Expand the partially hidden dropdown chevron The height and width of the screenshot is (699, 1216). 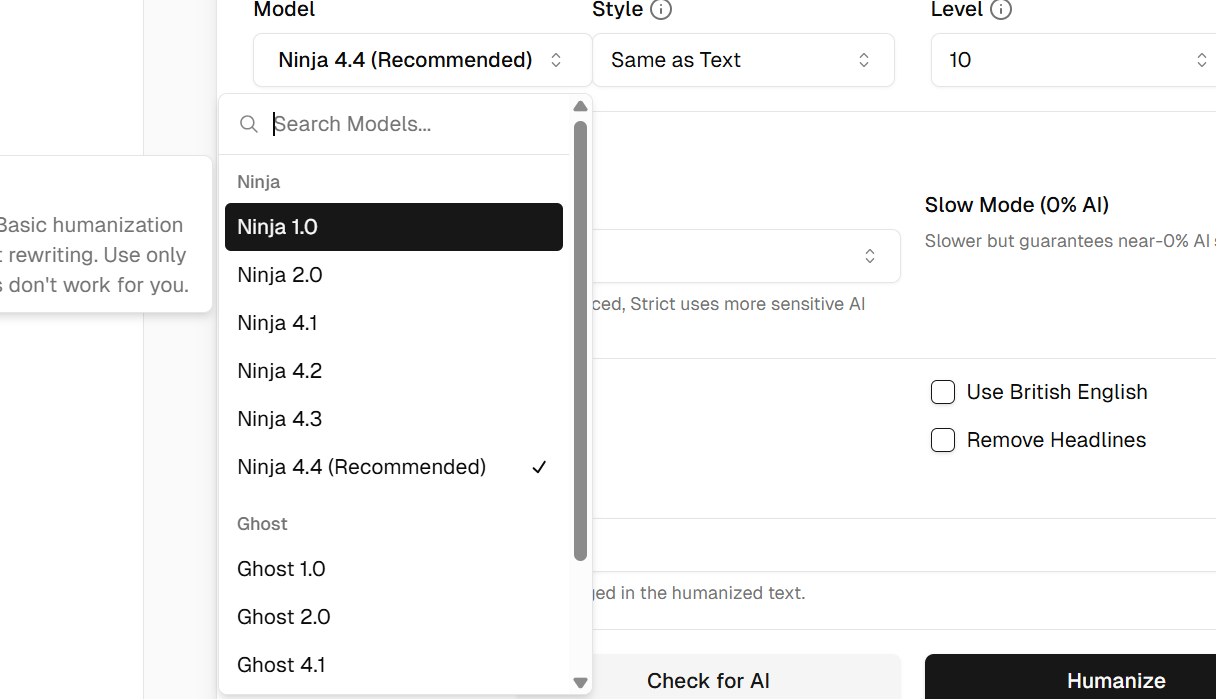pos(870,256)
